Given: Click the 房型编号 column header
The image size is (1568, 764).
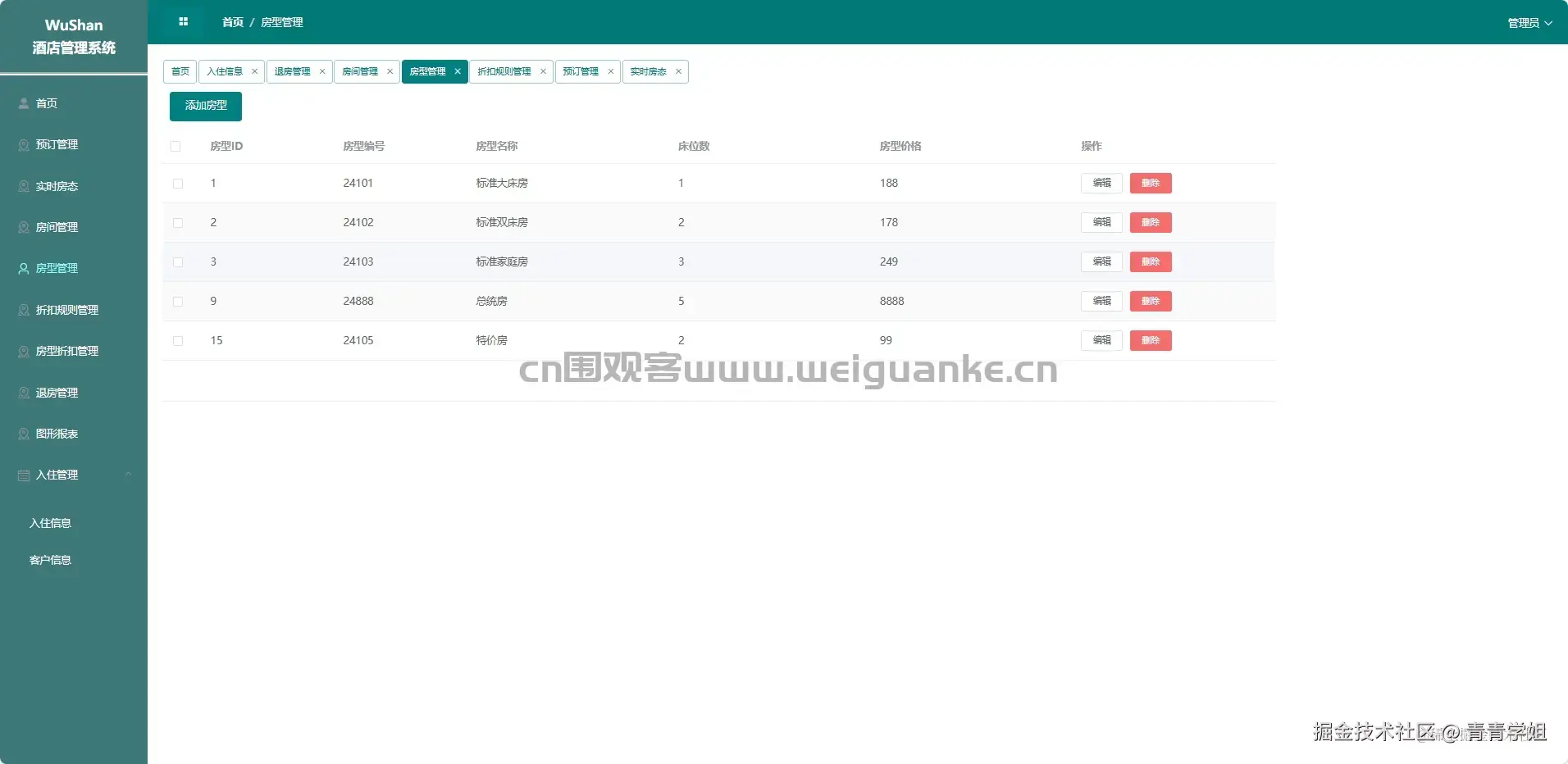Looking at the screenshot, I should click(364, 146).
